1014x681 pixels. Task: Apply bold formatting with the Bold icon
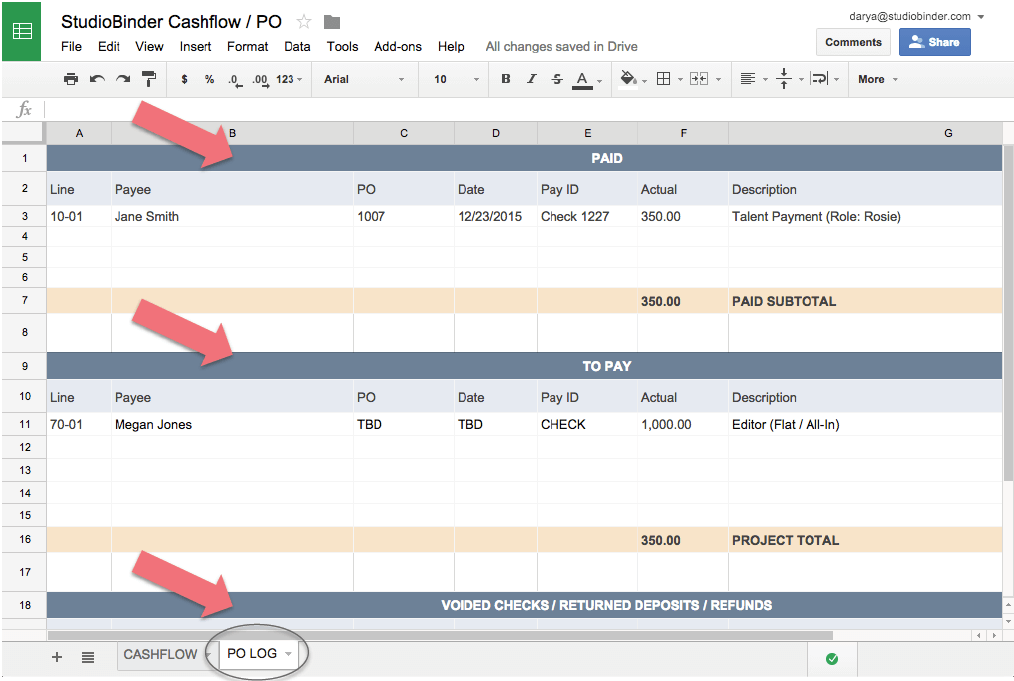pyautogui.click(x=505, y=79)
